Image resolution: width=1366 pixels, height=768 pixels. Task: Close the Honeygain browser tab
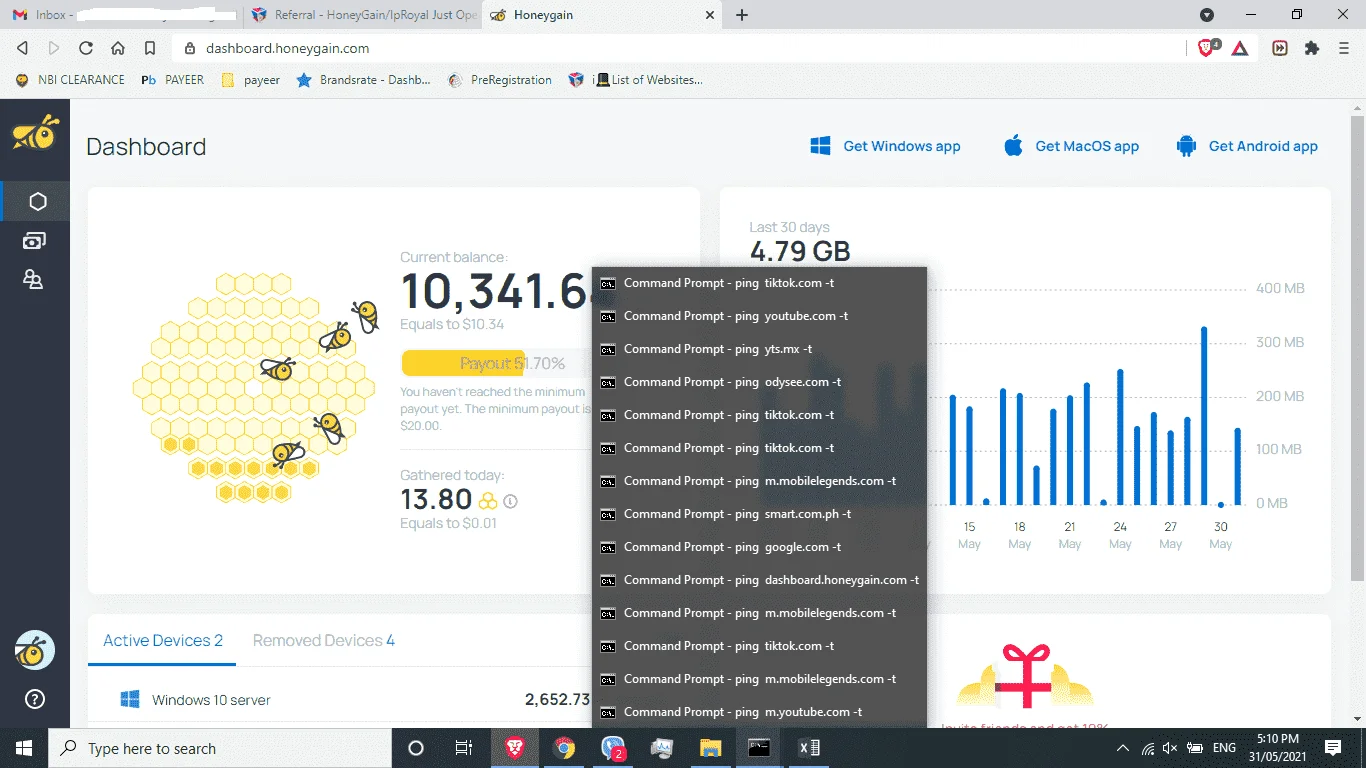710,15
